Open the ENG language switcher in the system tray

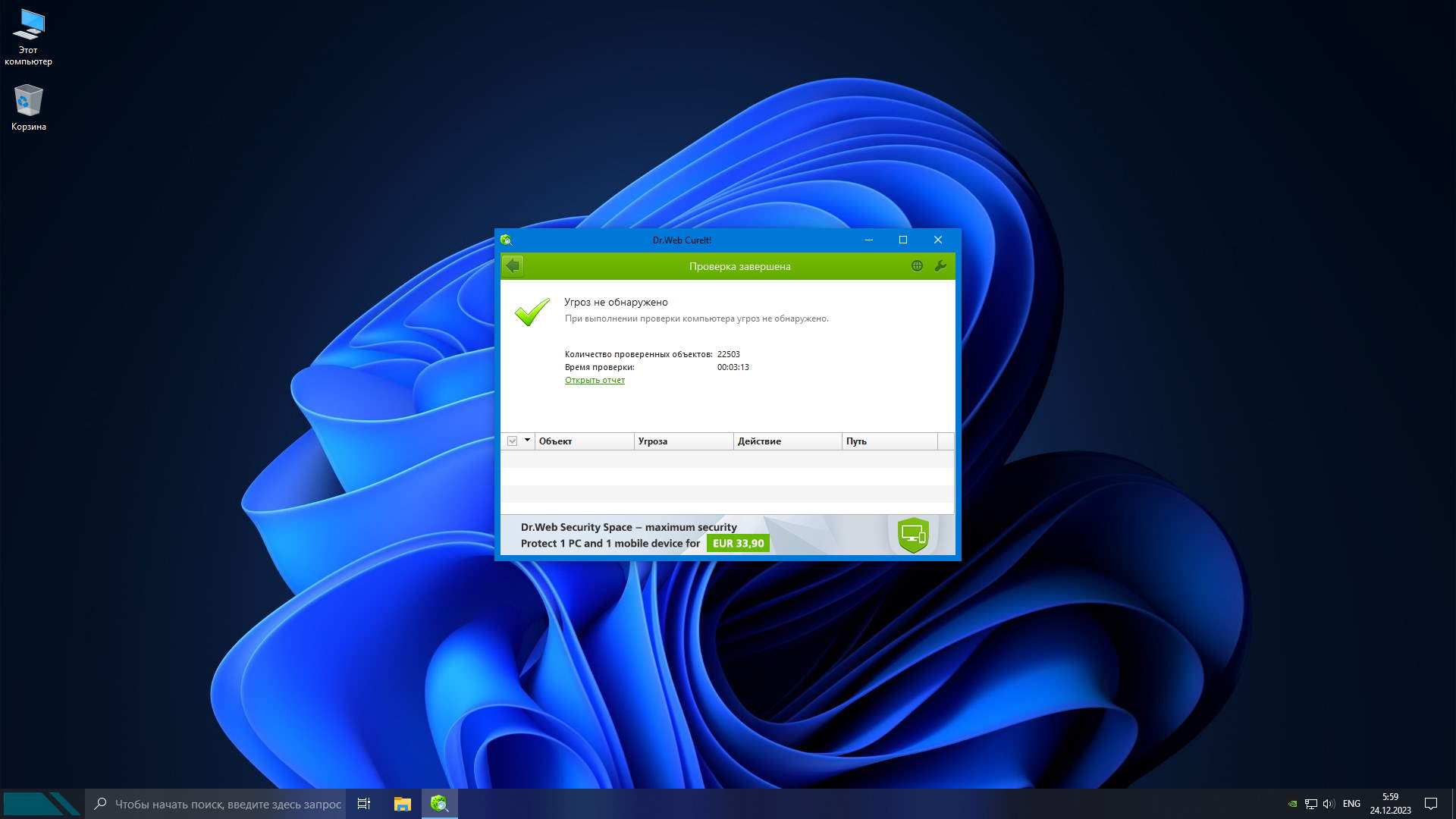pos(1351,804)
